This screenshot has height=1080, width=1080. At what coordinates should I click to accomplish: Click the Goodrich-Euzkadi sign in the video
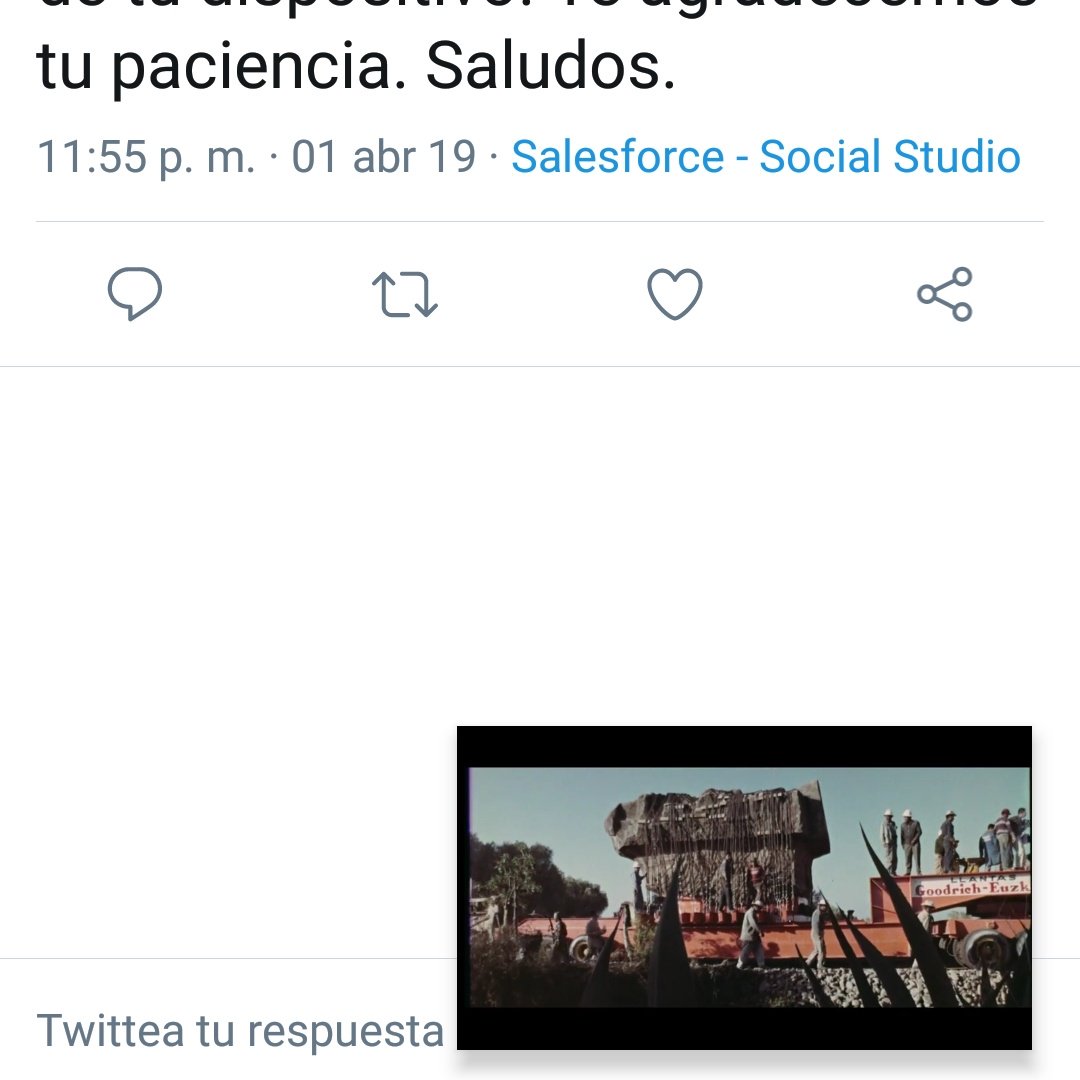point(972,888)
